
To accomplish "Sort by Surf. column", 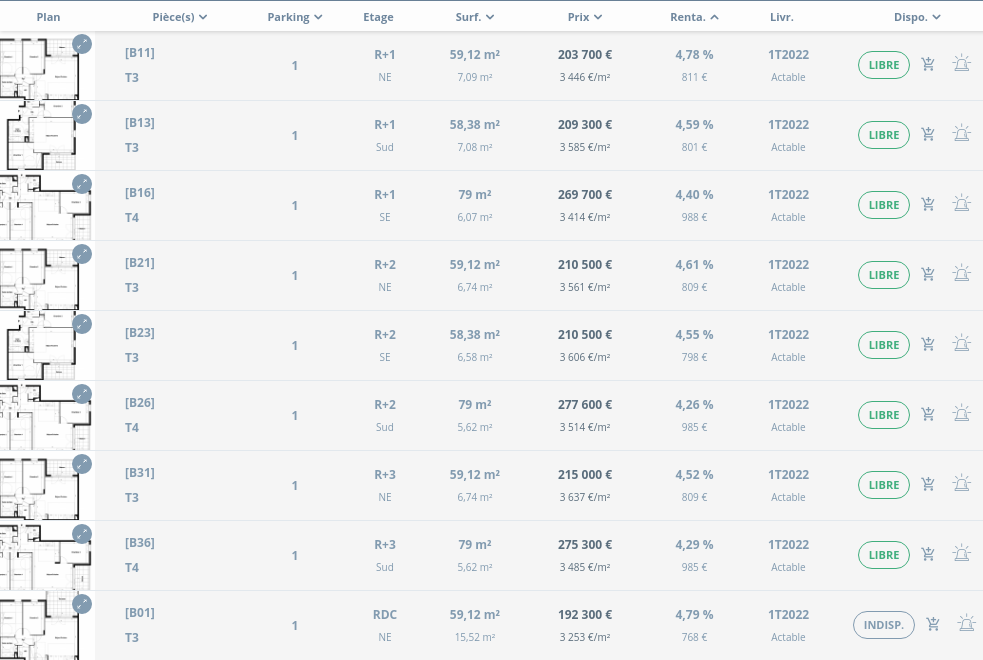I will (475, 17).
